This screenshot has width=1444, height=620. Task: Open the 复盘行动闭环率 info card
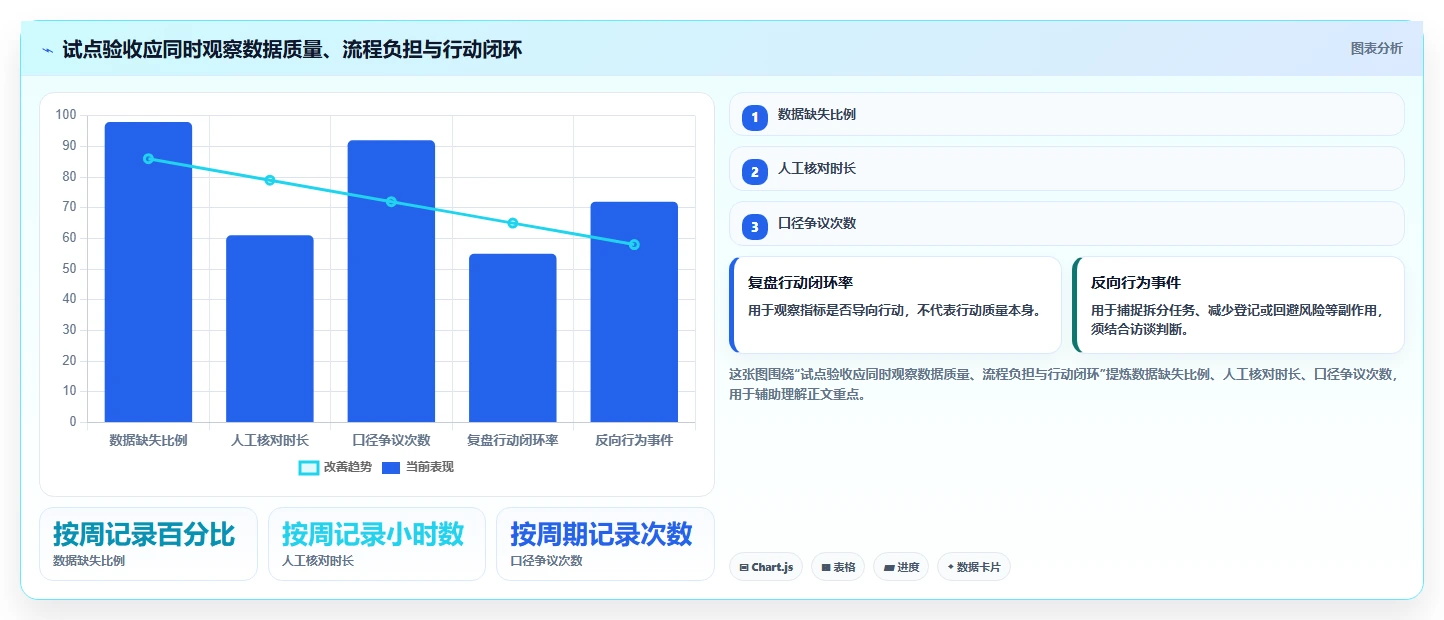point(896,305)
